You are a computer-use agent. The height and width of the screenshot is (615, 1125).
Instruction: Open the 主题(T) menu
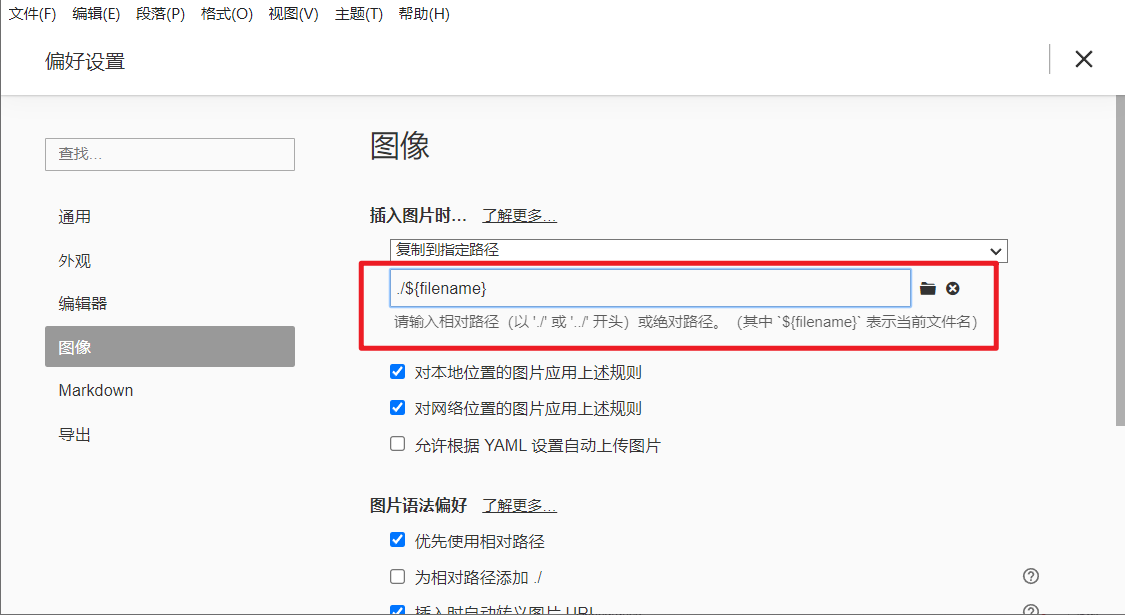359,14
